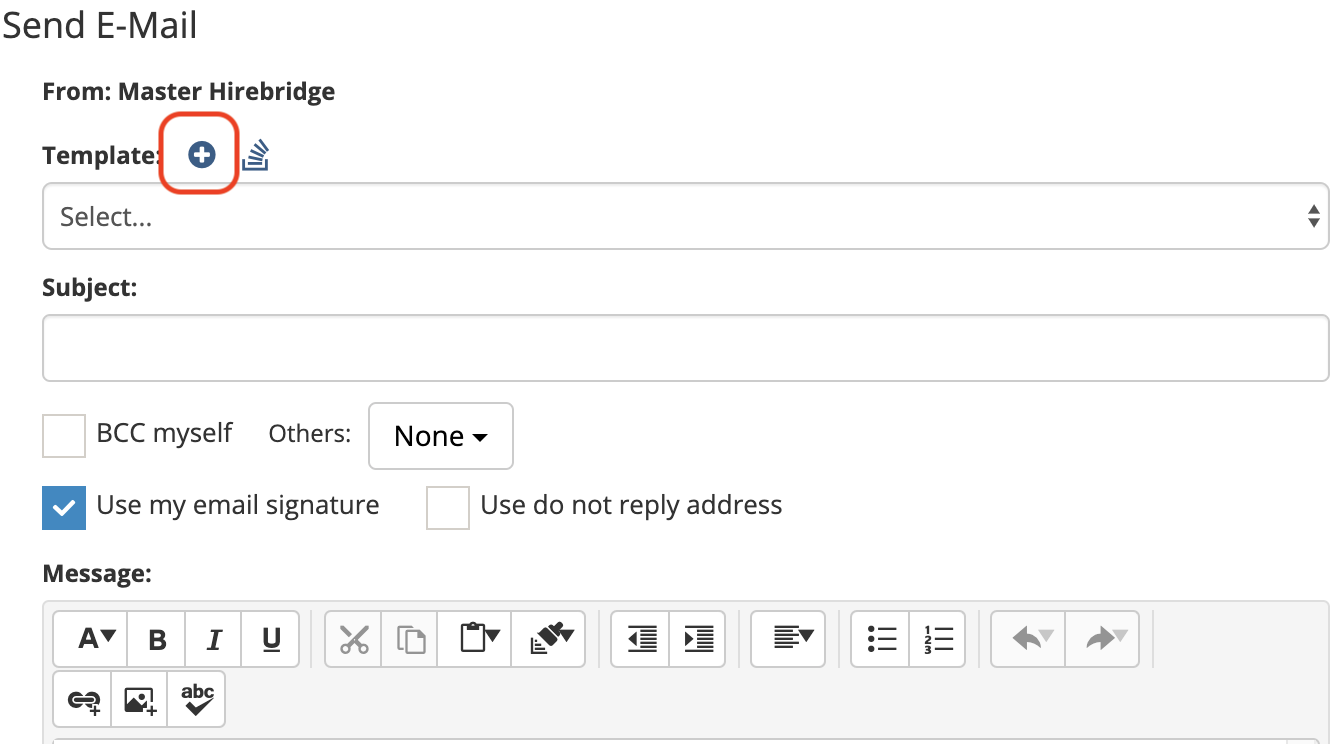Insert a hyperlink using the link icon
The height and width of the screenshot is (744, 1342).
[83, 700]
